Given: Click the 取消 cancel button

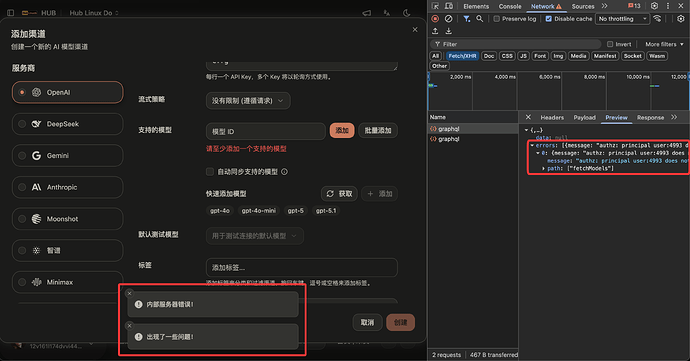Looking at the screenshot, I should (x=367, y=323).
